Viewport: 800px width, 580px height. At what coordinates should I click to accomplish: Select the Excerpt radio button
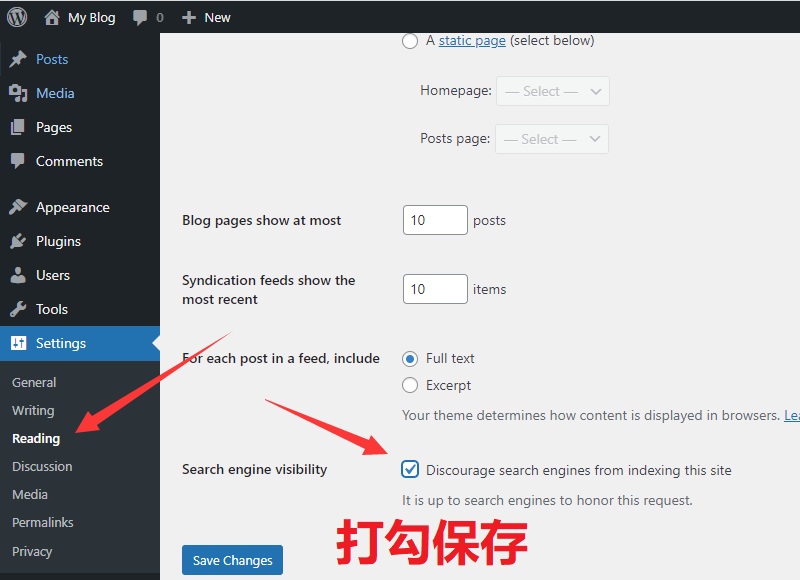[410, 385]
